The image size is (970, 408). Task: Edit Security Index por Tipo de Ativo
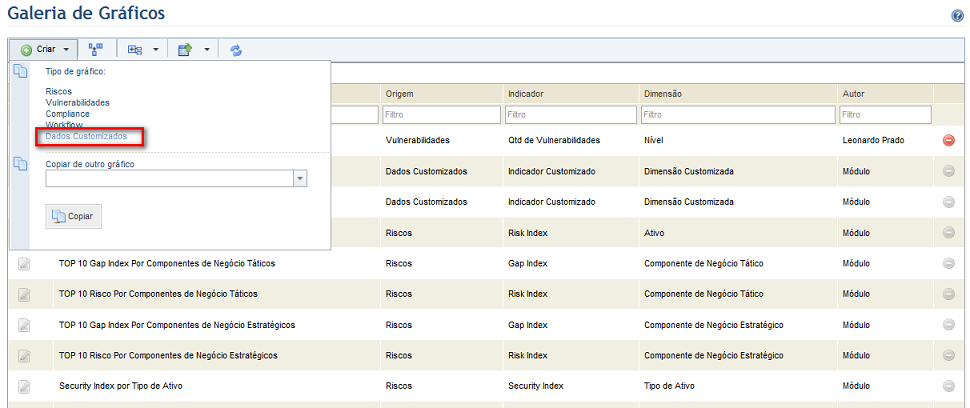pos(24,386)
